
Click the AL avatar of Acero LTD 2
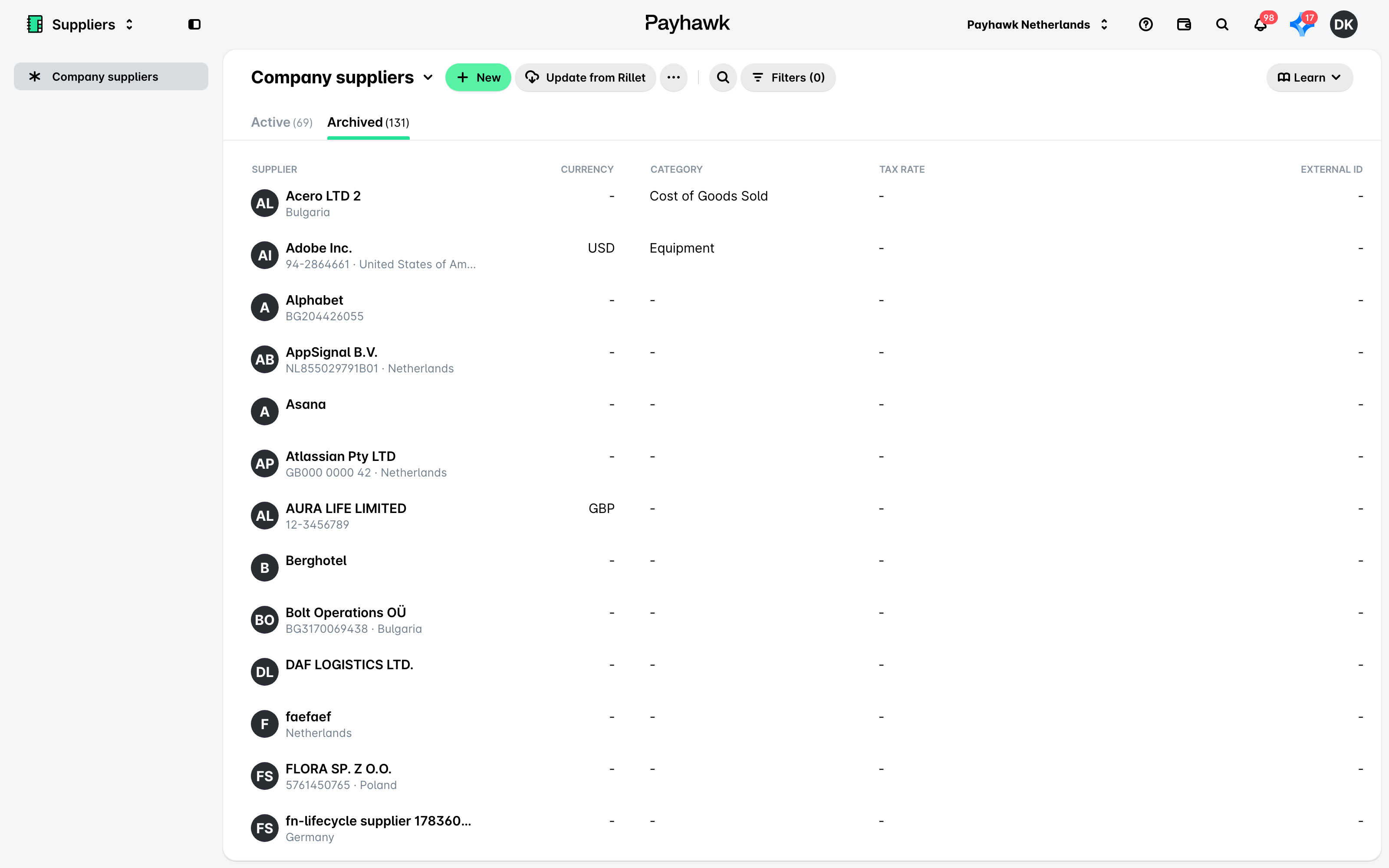(x=265, y=203)
